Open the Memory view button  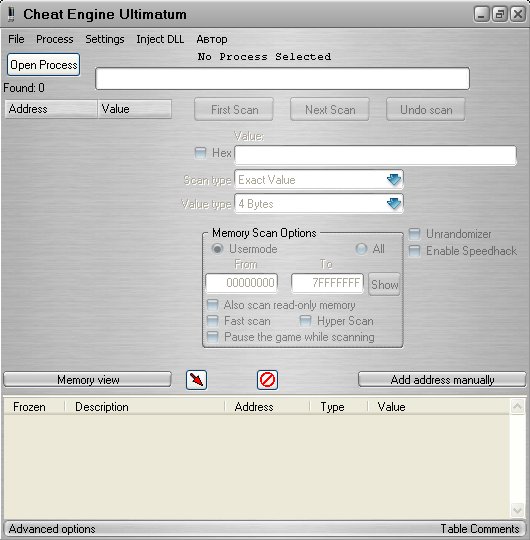point(87,380)
